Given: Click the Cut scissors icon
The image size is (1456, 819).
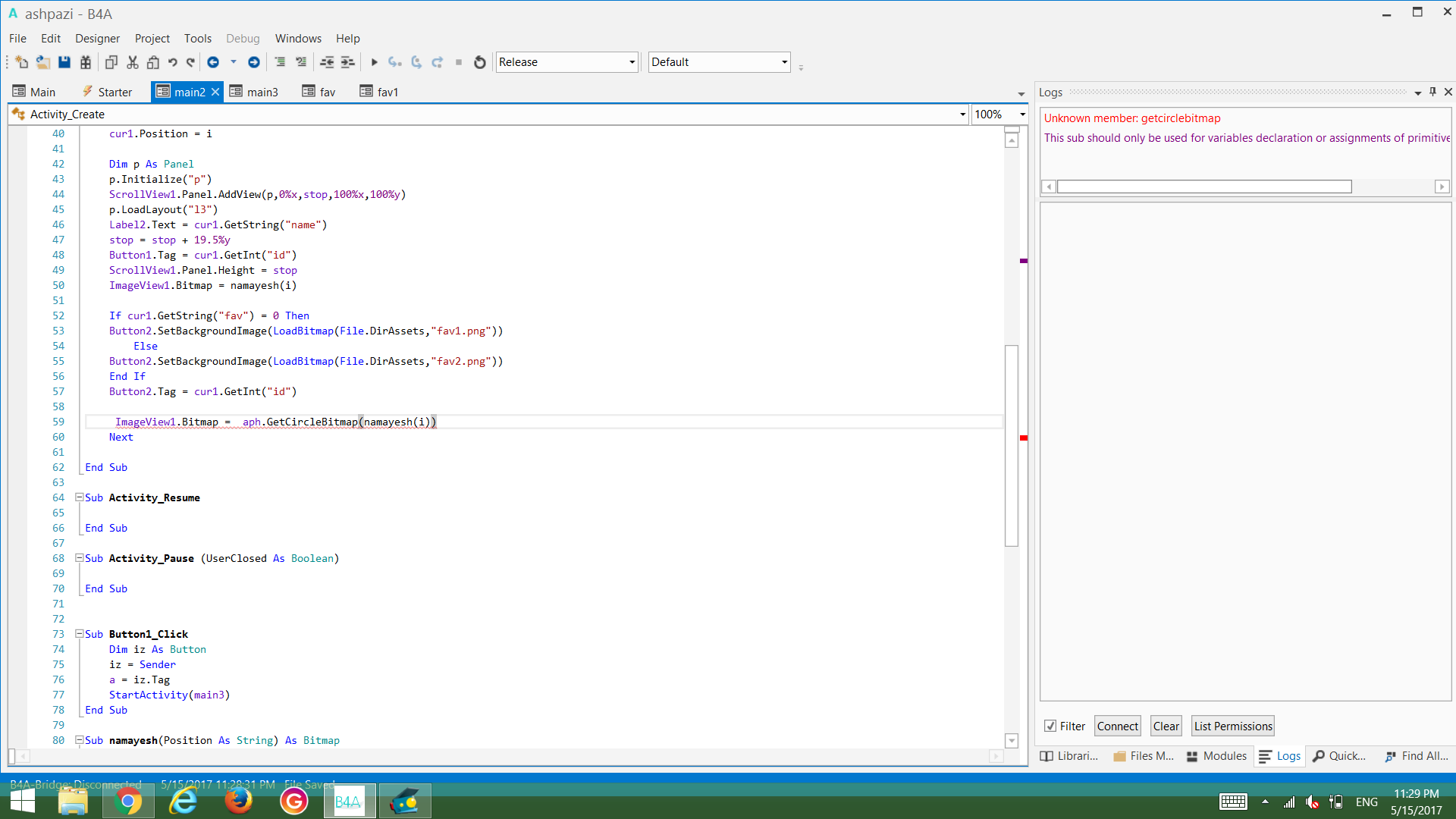Looking at the screenshot, I should click(133, 62).
